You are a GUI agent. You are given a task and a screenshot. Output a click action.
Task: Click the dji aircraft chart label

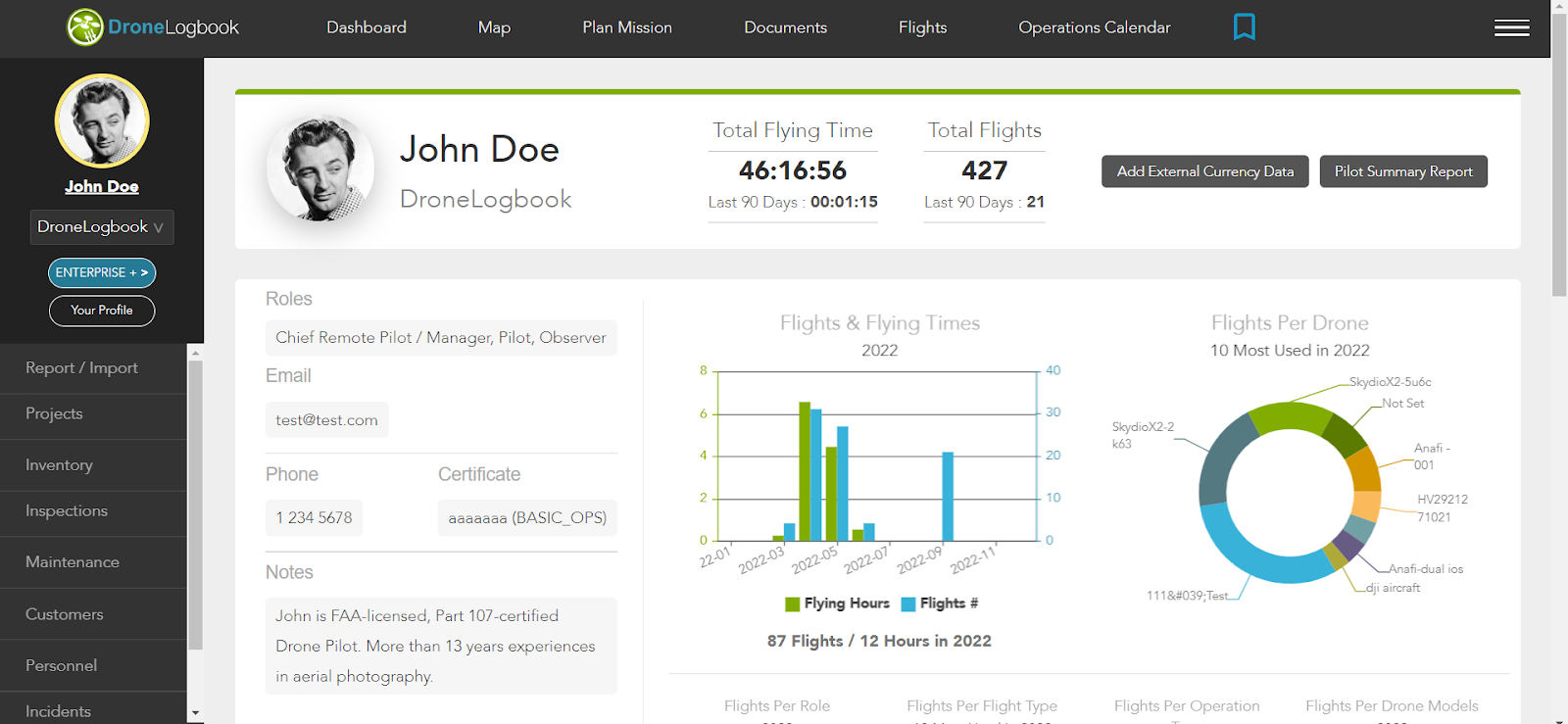[x=1394, y=588]
